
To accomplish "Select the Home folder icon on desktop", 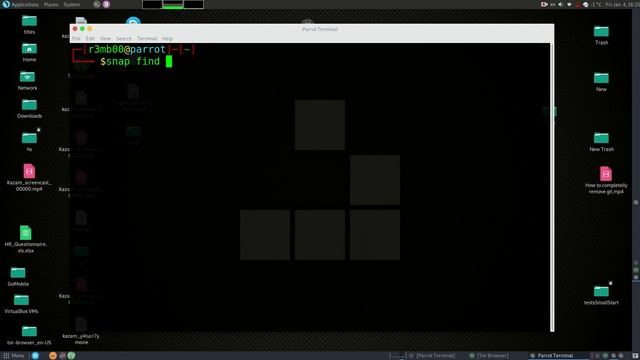I will (x=29, y=52).
